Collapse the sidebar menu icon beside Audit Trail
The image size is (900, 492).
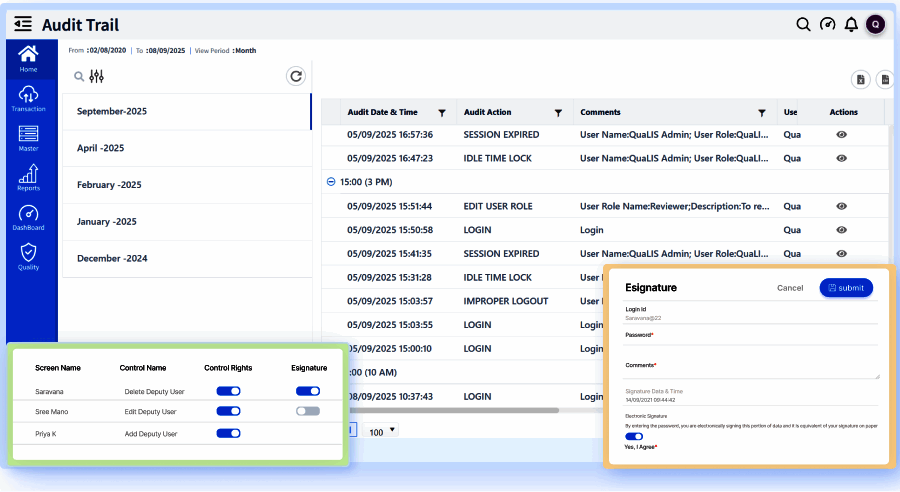pyautogui.click(x=23, y=25)
